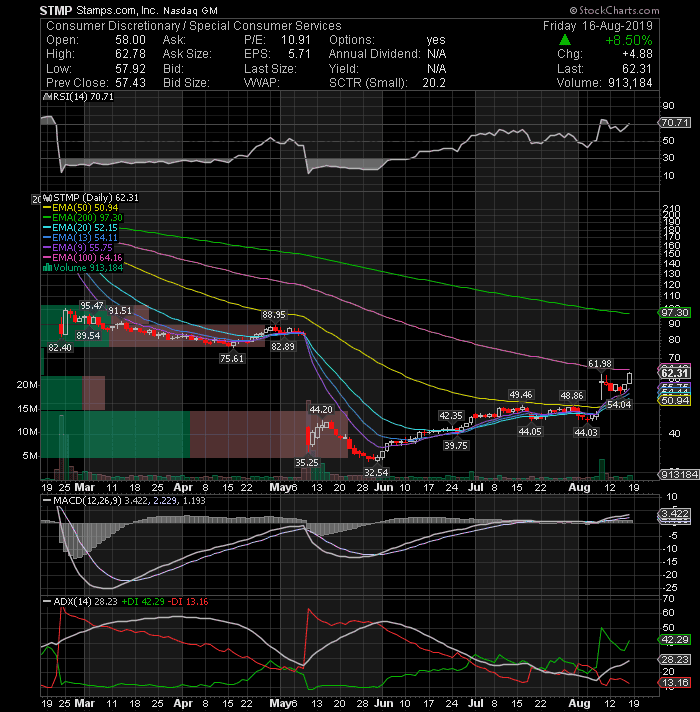Click the 44.05 low price label

(x=530, y=431)
